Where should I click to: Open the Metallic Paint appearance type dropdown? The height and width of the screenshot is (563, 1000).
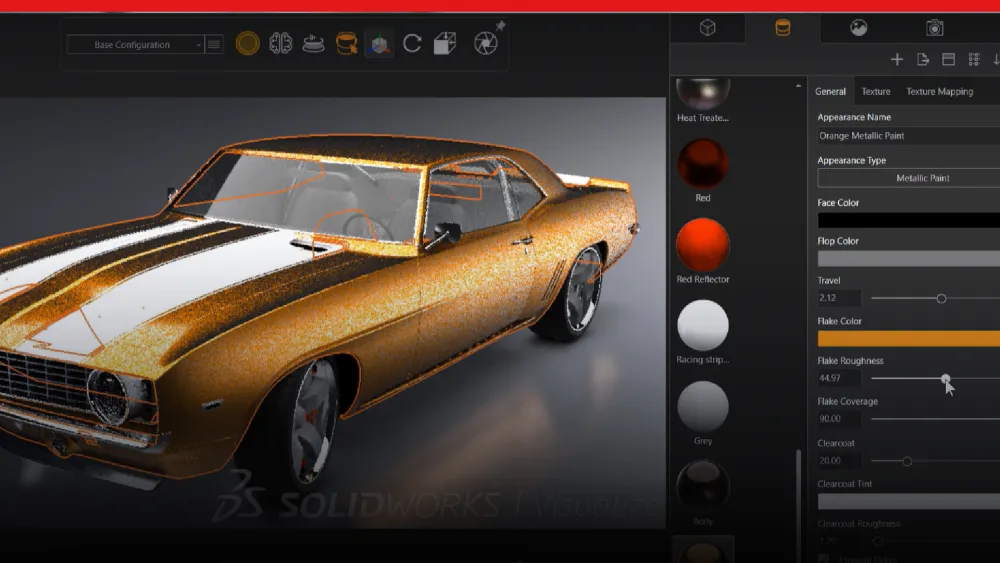[909, 178]
